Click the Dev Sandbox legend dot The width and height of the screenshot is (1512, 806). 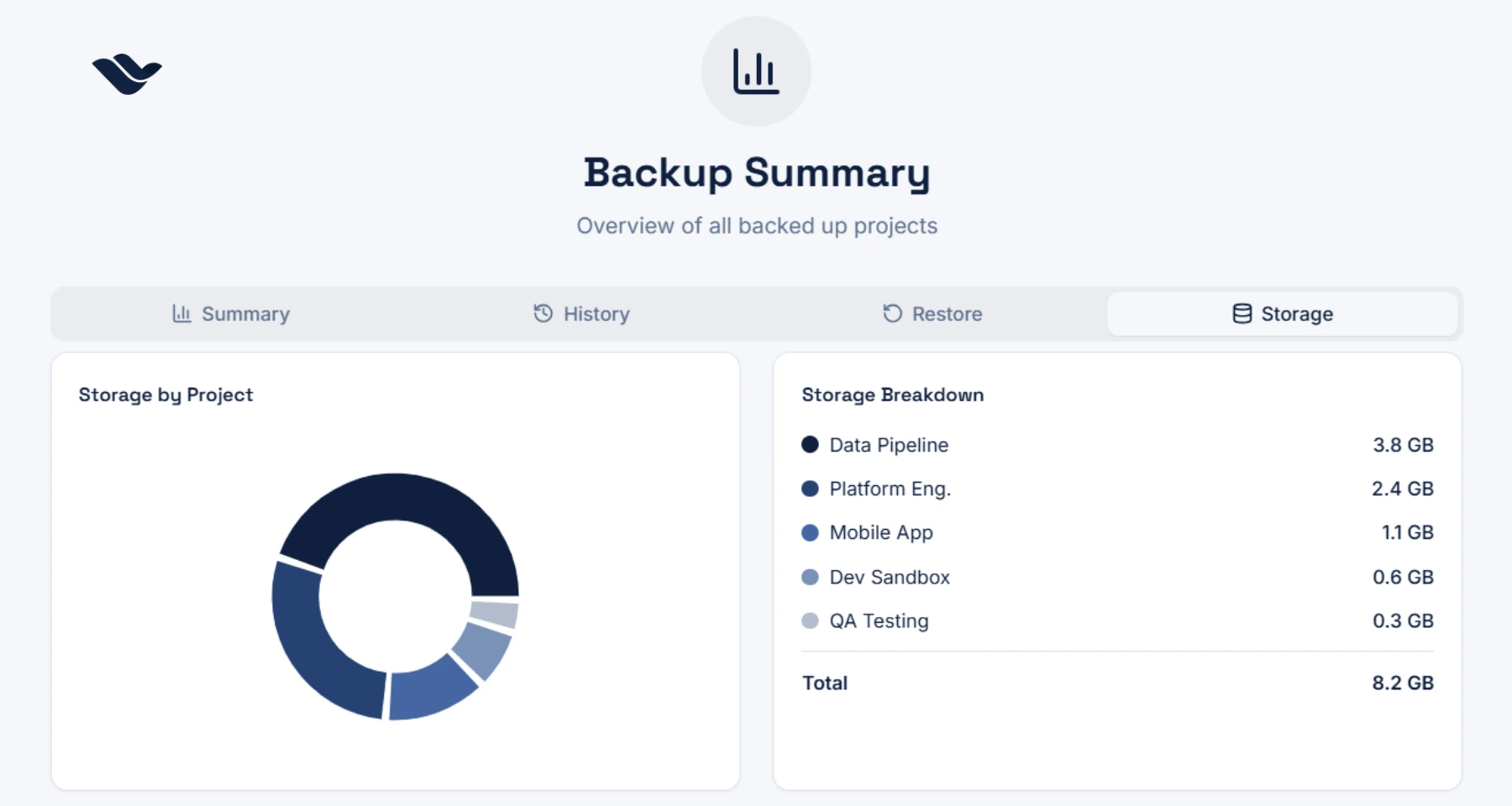point(810,577)
